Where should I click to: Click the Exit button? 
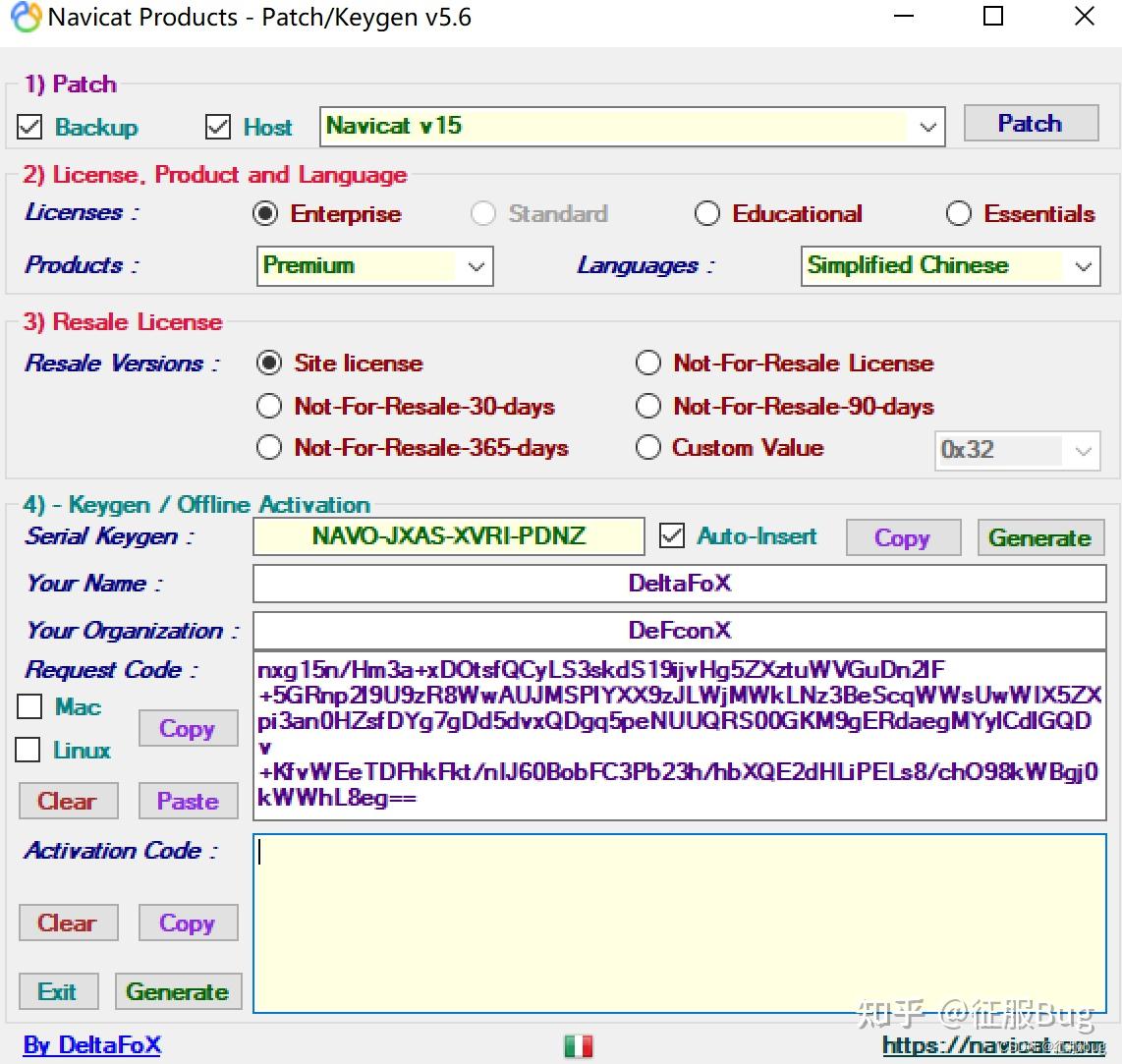pos(58,991)
